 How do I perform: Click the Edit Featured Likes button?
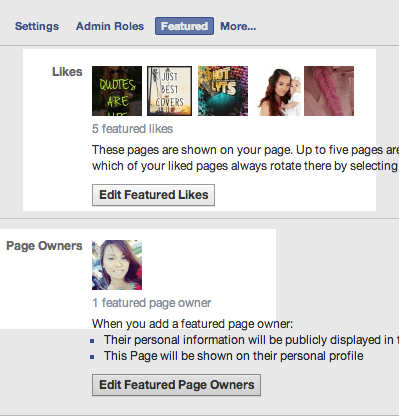[153, 195]
